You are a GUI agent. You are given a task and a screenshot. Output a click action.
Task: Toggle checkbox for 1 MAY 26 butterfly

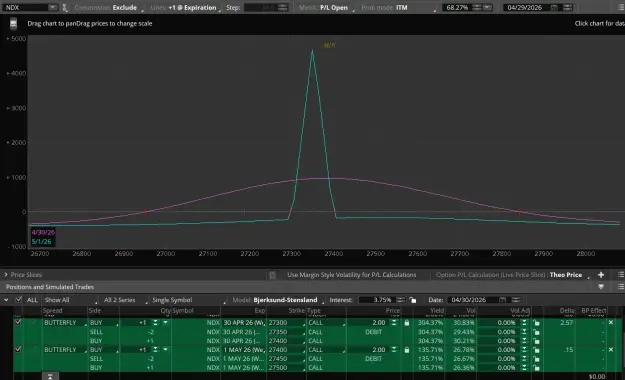tap(18, 349)
